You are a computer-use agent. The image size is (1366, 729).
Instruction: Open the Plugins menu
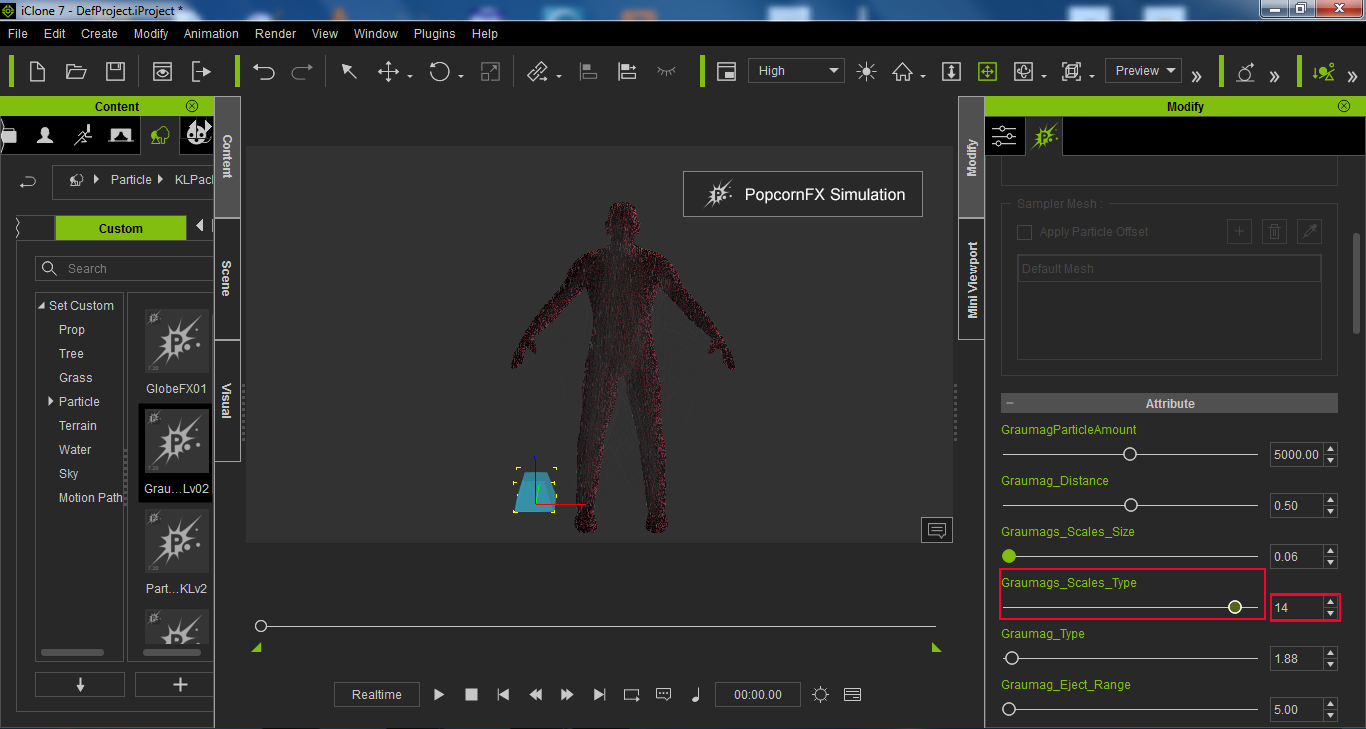(x=435, y=33)
